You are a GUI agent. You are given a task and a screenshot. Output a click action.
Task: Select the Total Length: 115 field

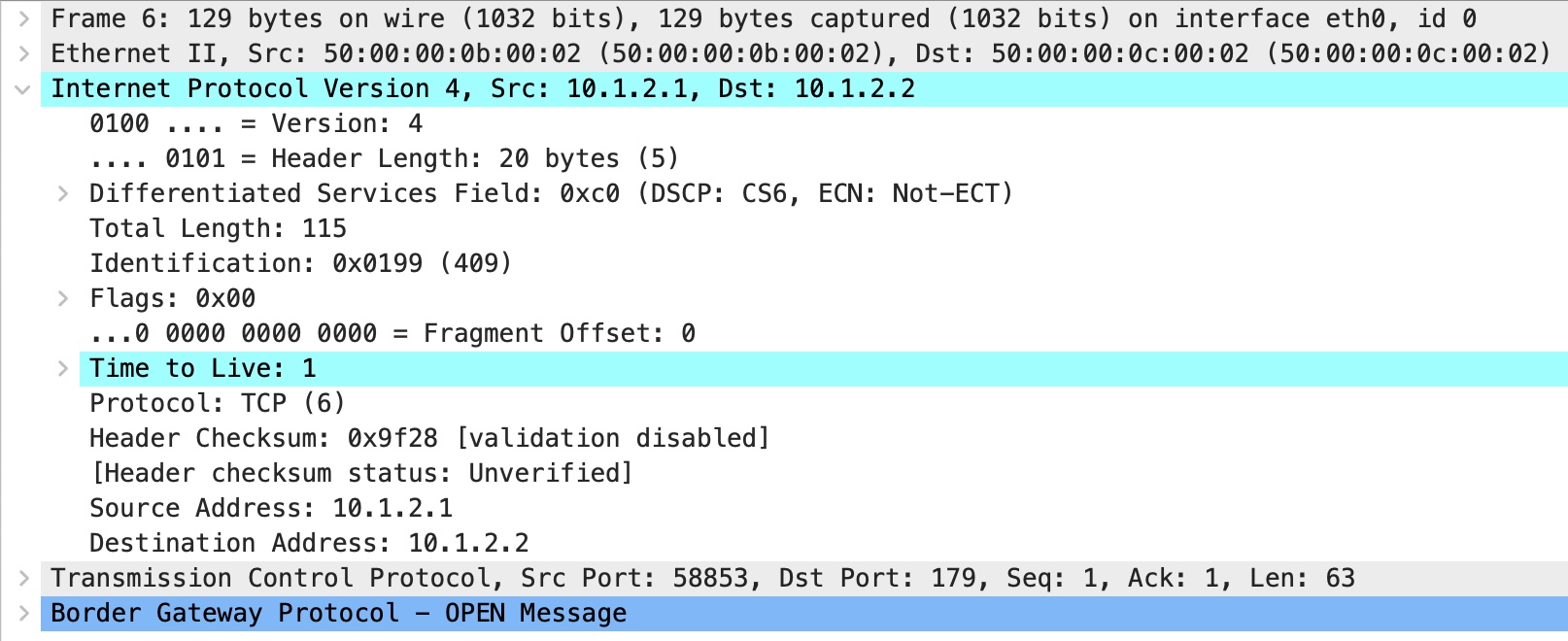(218, 228)
